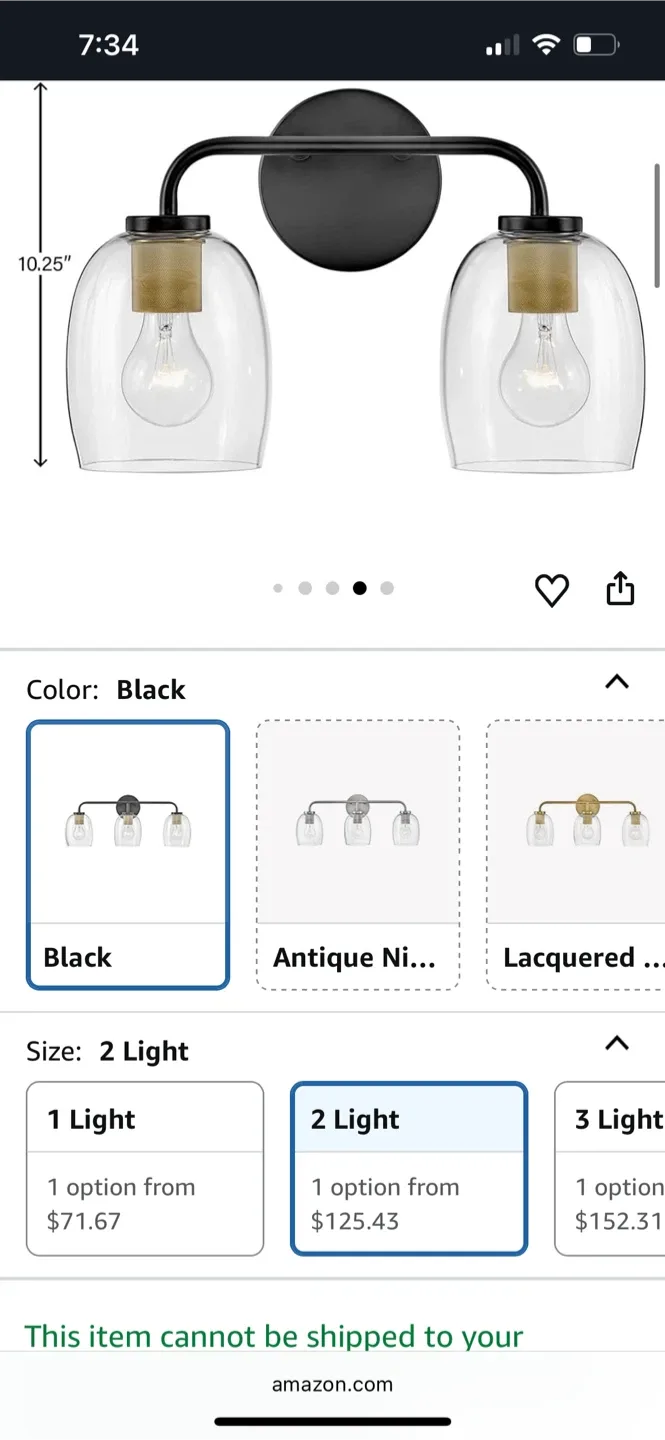665x1440 pixels.
Task: Collapse the Color section
Action: (x=617, y=681)
